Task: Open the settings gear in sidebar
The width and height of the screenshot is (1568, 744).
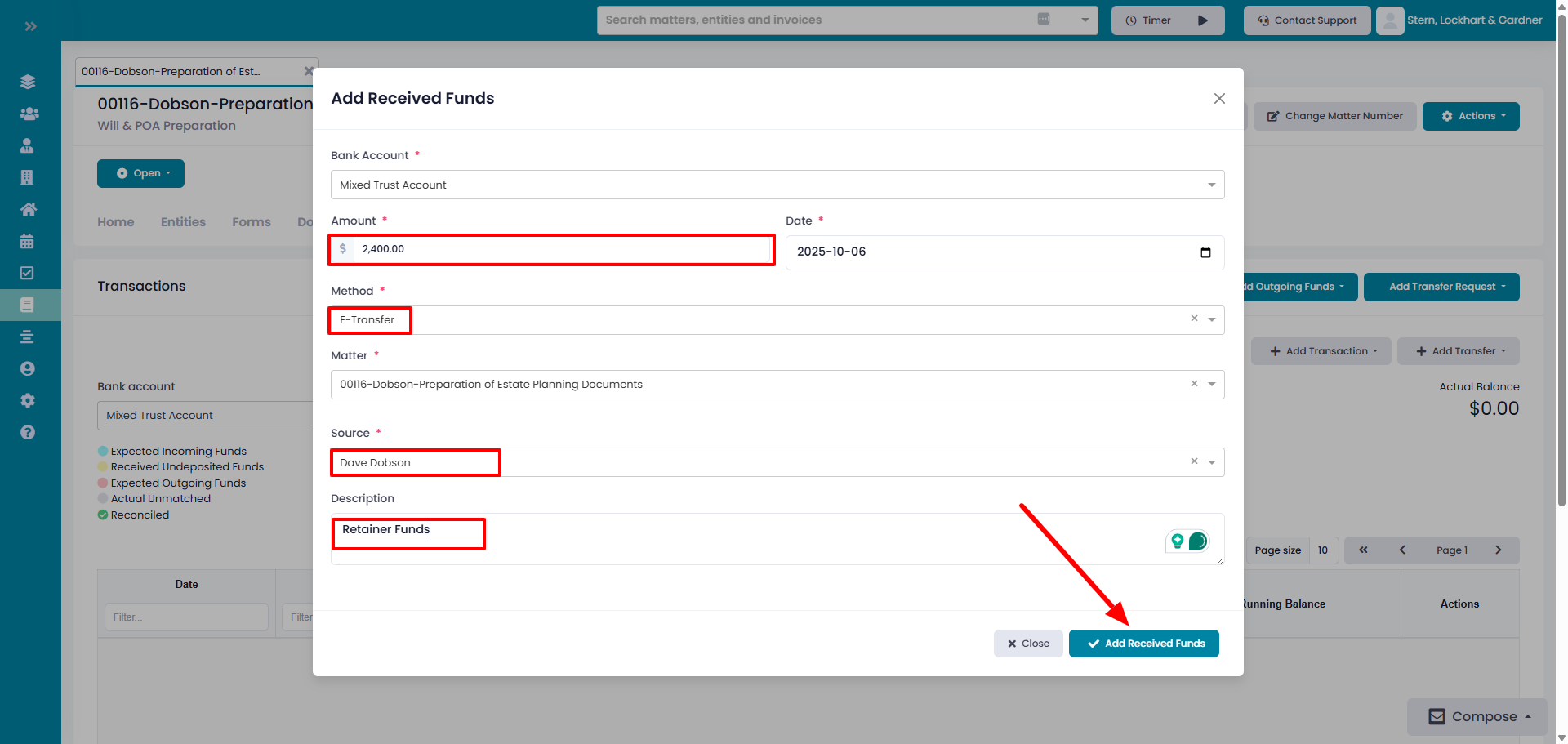Action: coord(27,400)
